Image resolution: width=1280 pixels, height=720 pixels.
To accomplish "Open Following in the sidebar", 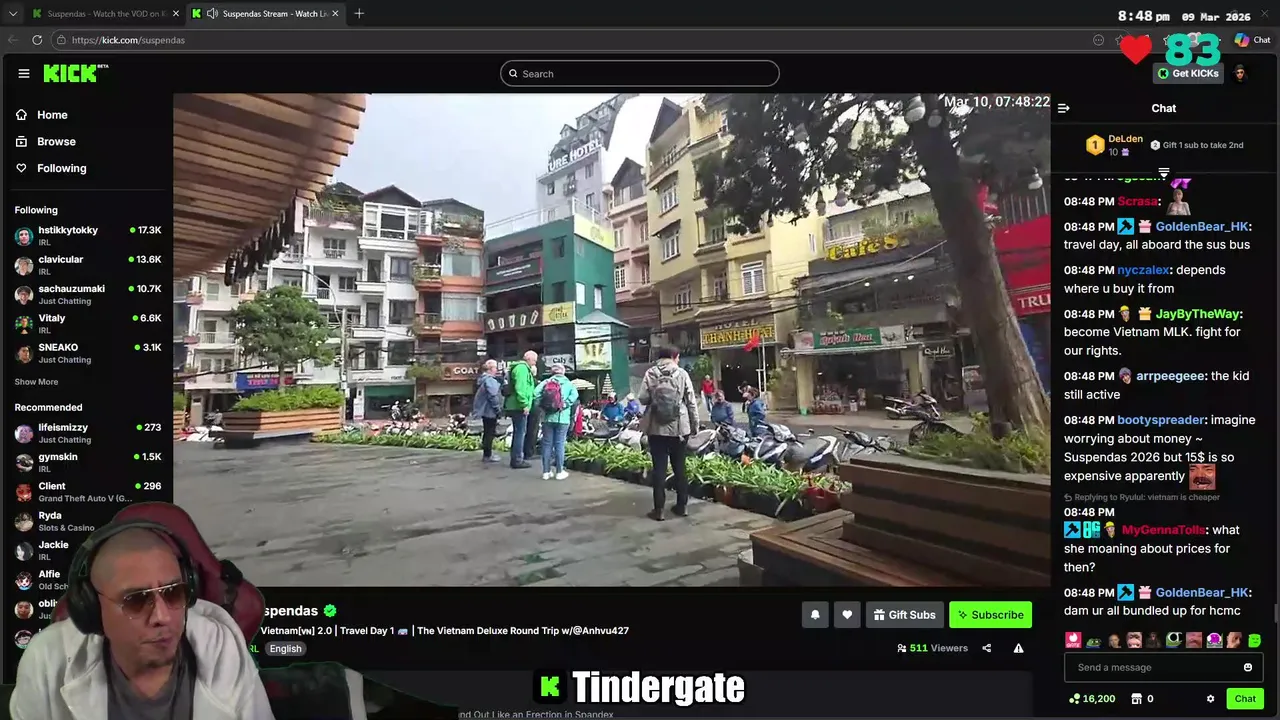I will pyautogui.click(x=51, y=168).
